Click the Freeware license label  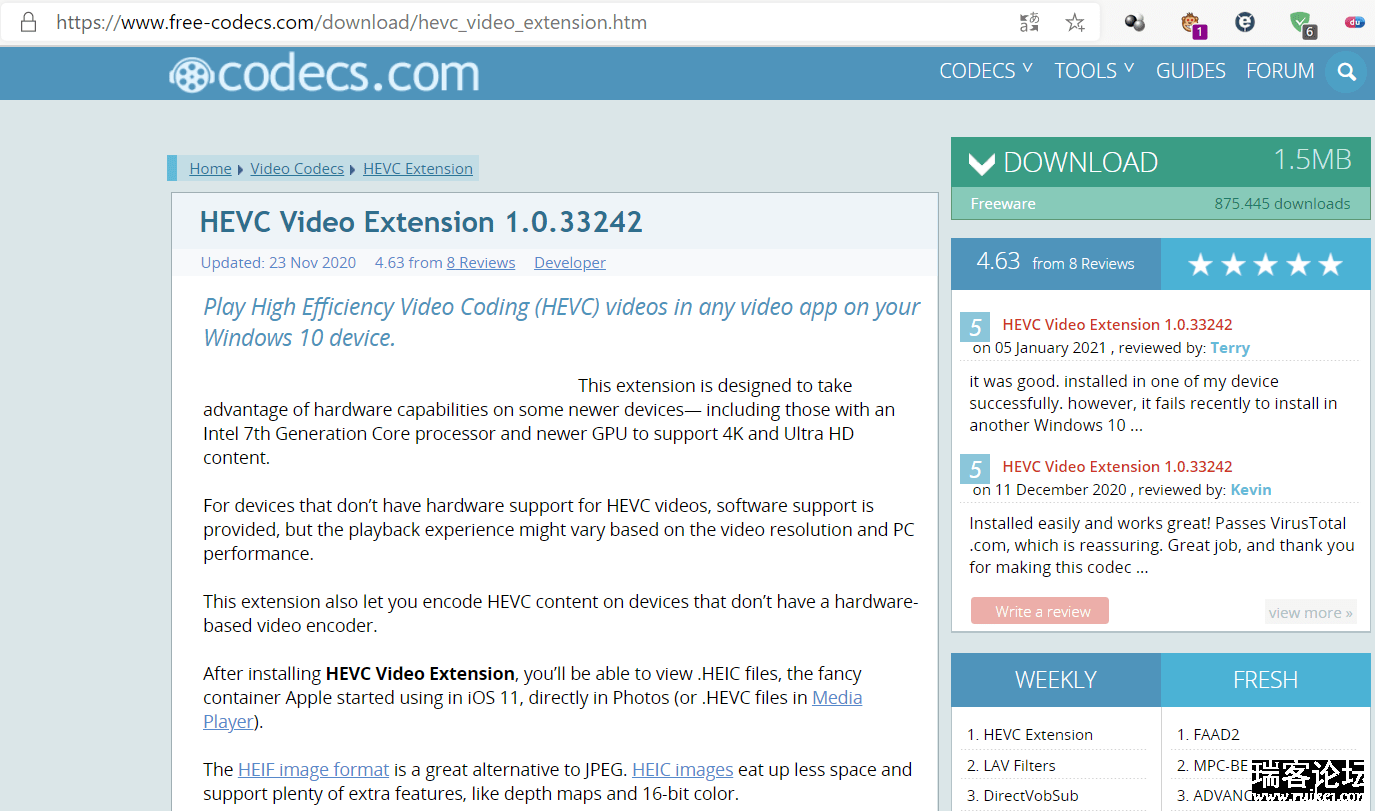pos(1003,203)
